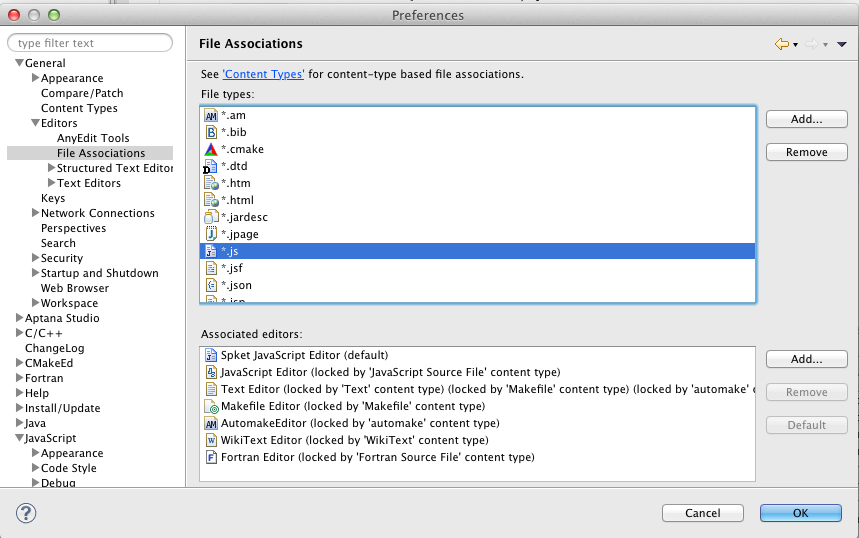Viewport: 859px width, 538px height.
Task: Click the *.jardesc file type icon
Action: pos(211,217)
